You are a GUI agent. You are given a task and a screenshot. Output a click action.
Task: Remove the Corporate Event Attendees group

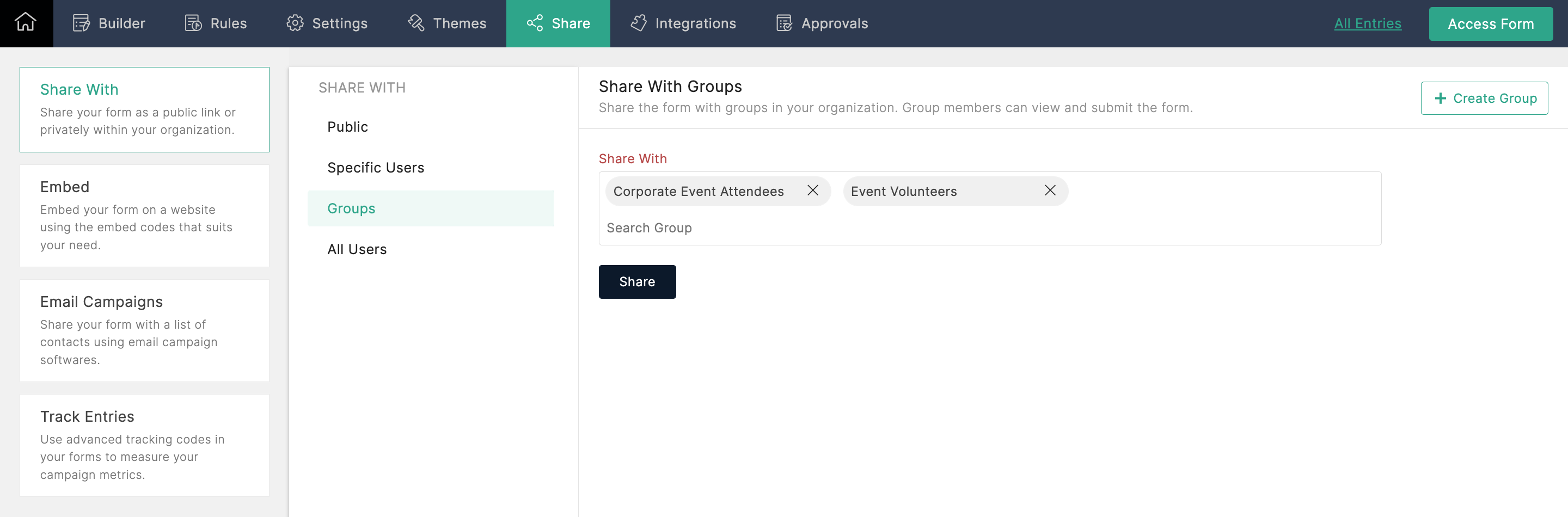pyautogui.click(x=813, y=190)
